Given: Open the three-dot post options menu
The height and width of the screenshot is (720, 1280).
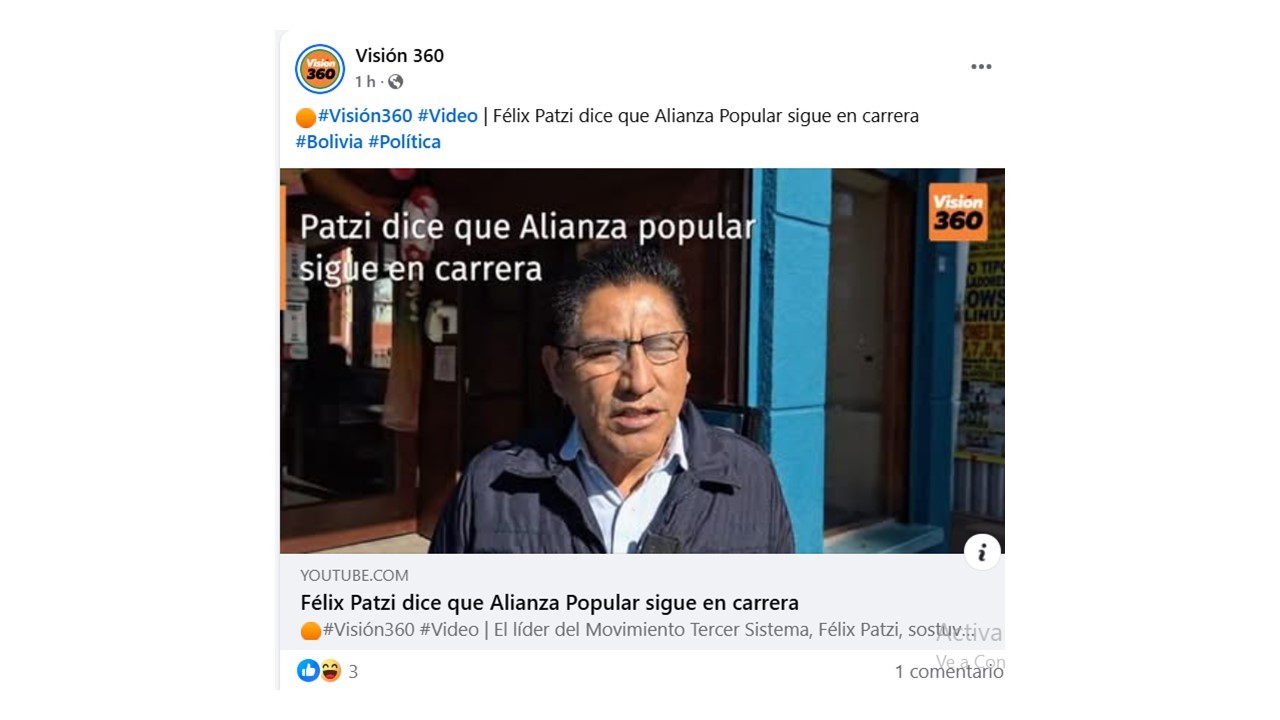Looking at the screenshot, I should pos(981,67).
